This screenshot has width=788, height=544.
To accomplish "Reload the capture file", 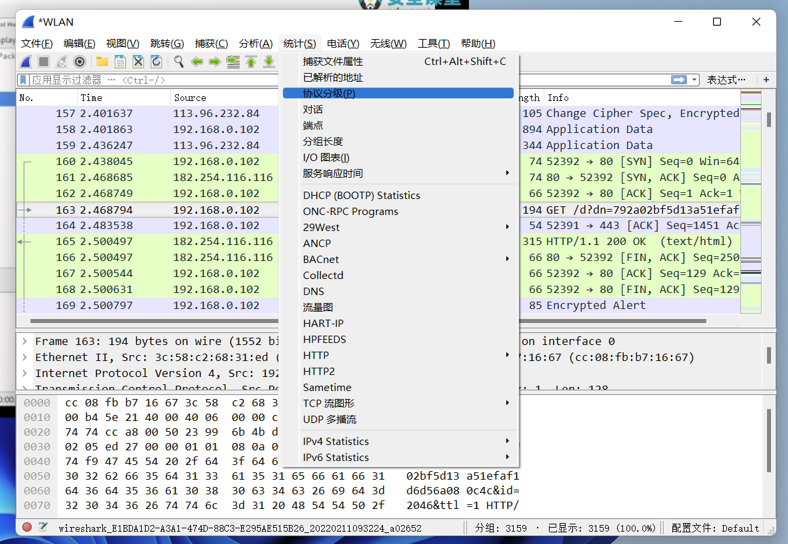I will coord(156,62).
